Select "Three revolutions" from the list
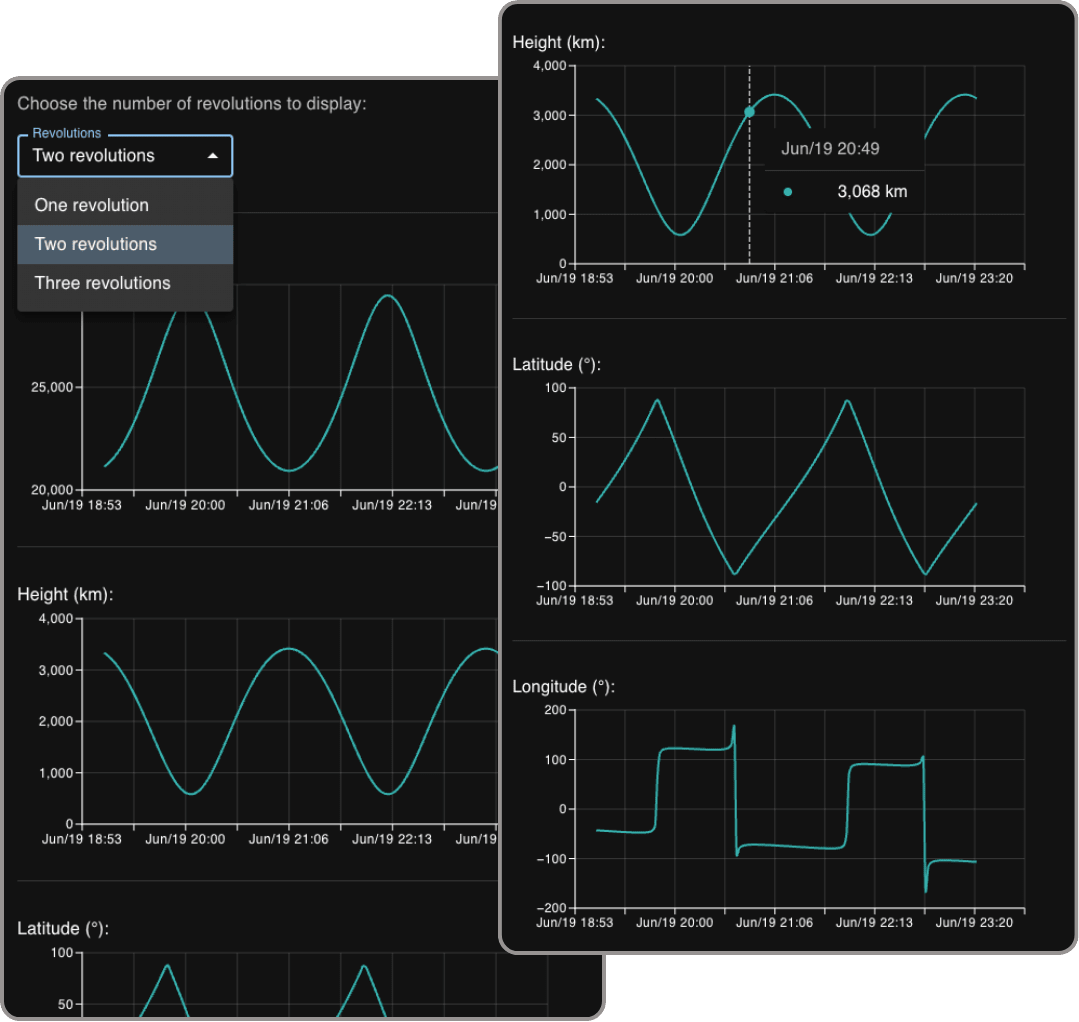Viewport: 1079px width, 1022px height. [102, 283]
